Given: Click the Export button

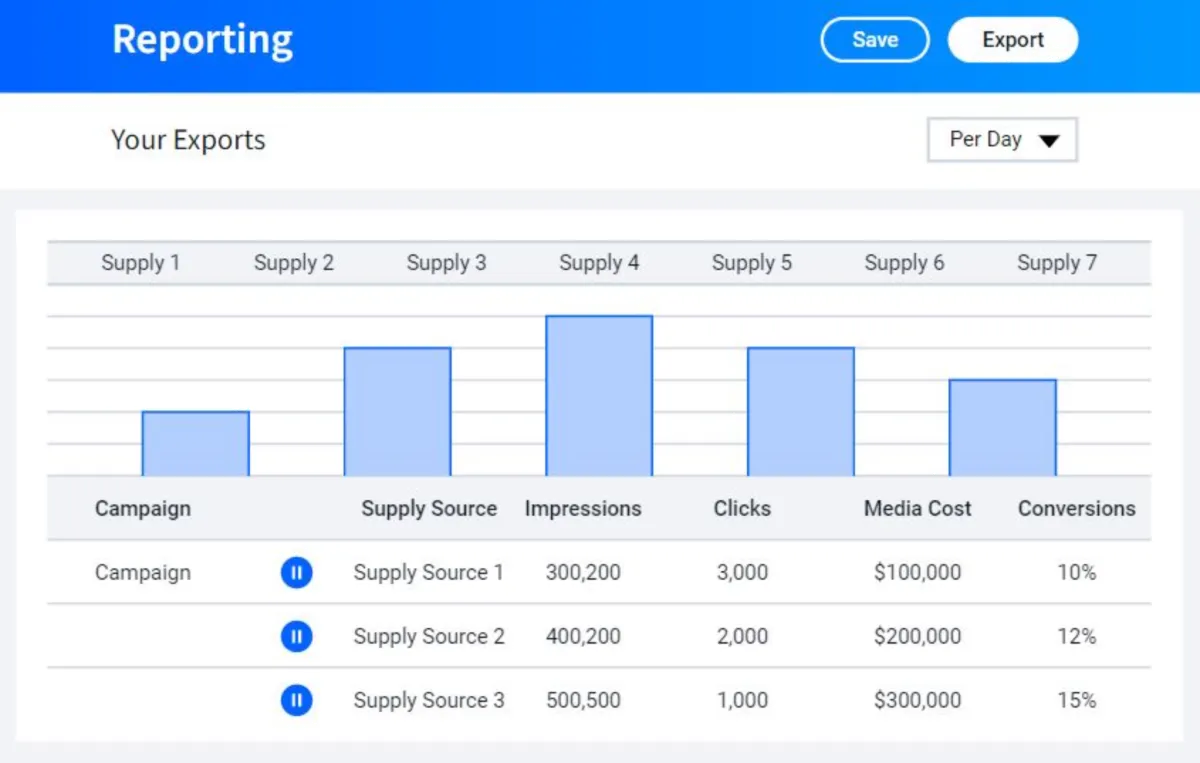Looking at the screenshot, I should (x=1012, y=40).
